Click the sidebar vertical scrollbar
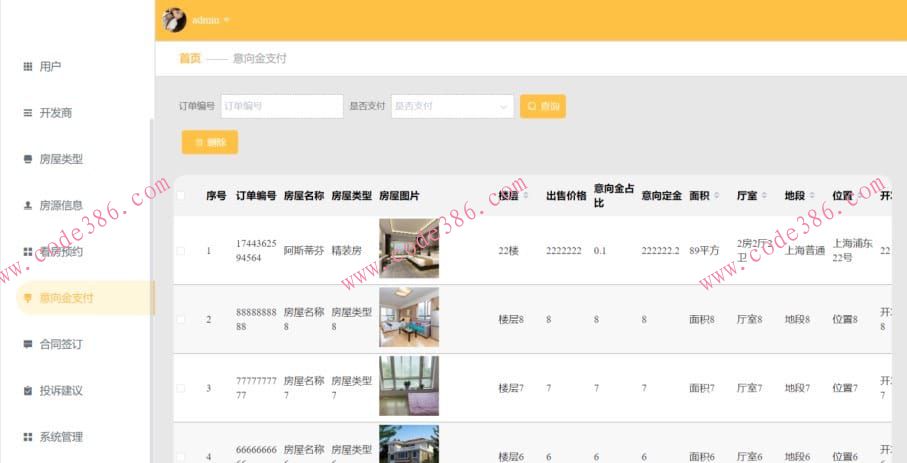The width and height of the screenshot is (907, 463). (152, 289)
